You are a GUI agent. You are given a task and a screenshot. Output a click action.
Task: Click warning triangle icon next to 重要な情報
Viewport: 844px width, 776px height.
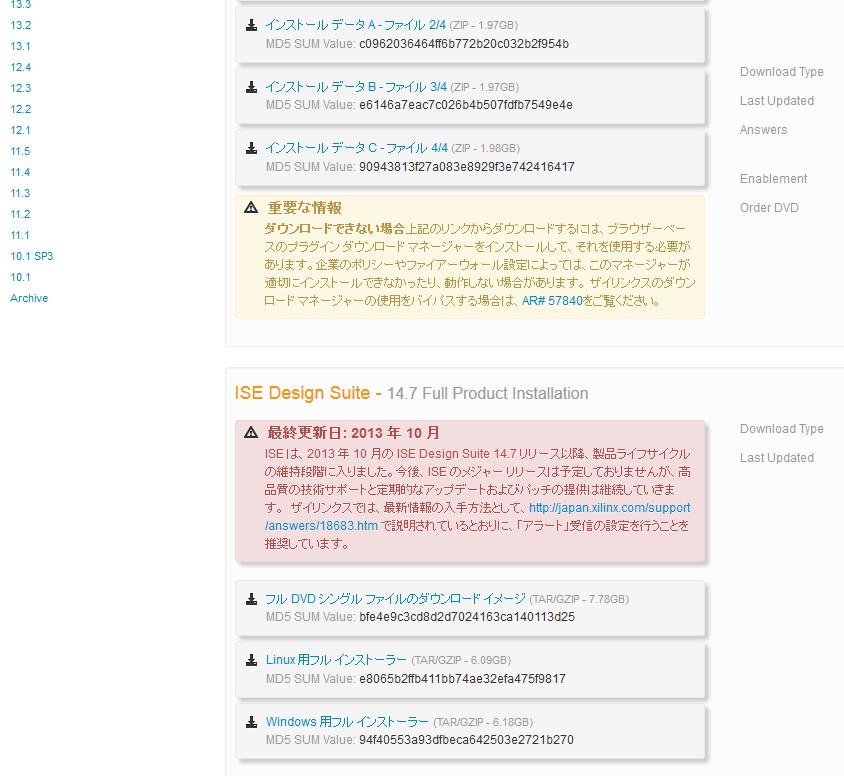pyautogui.click(x=251, y=208)
